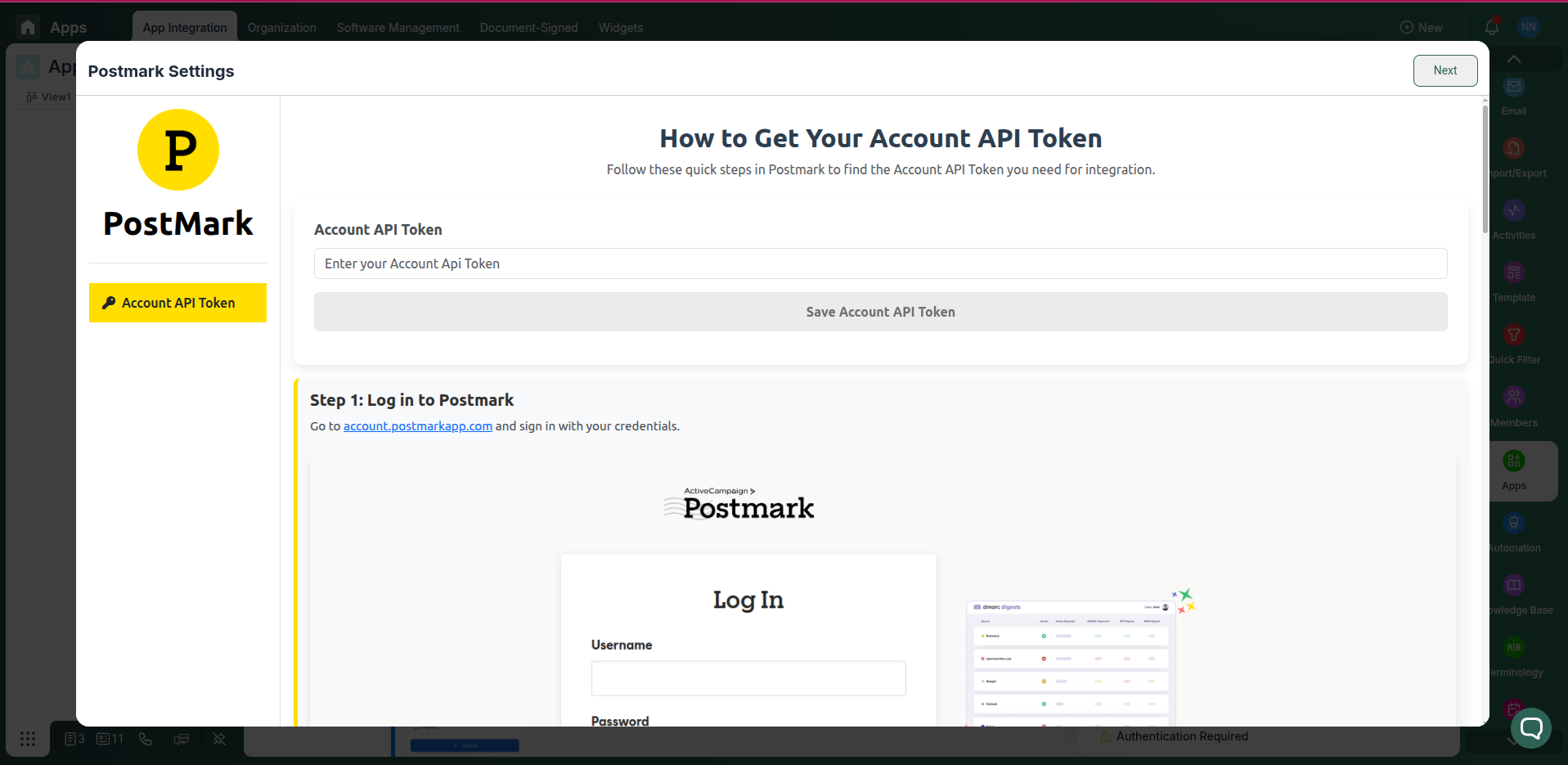This screenshot has width=1568, height=765.
Task: Collapse the right sidebar with up chevron
Action: (x=1514, y=59)
